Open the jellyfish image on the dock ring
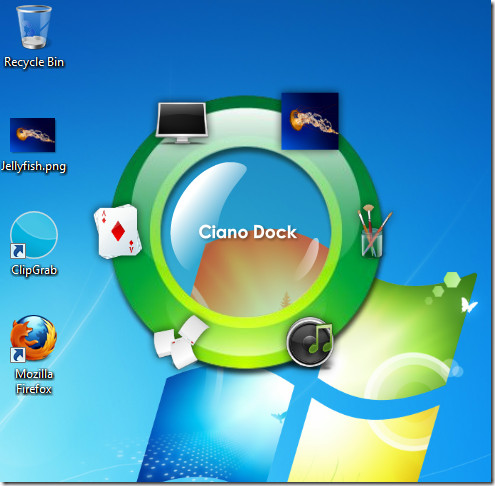Image resolution: width=495 pixels, height=486 pixels. point(310,121)
